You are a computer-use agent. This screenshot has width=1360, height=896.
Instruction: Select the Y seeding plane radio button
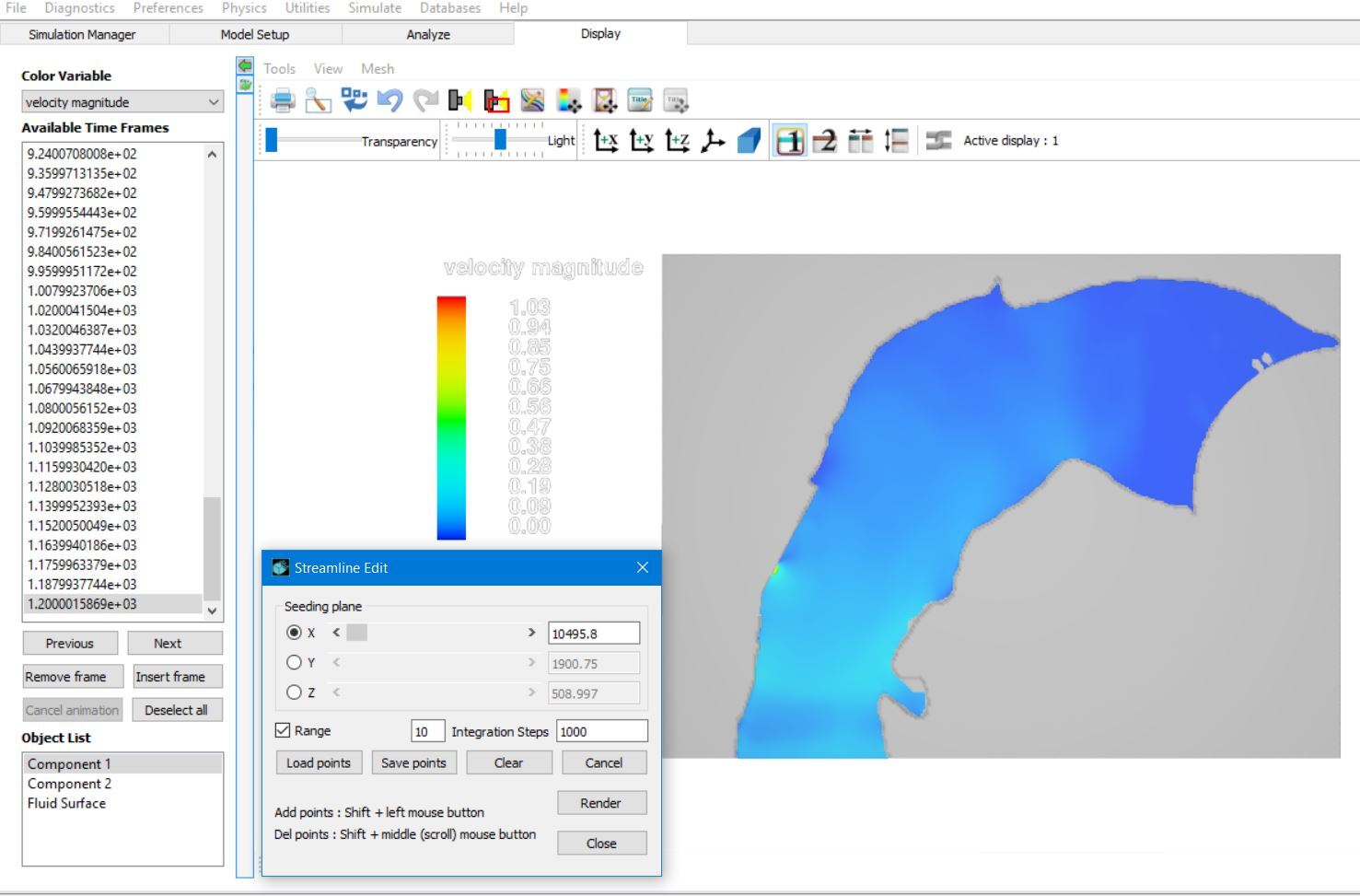click(295, 663)
